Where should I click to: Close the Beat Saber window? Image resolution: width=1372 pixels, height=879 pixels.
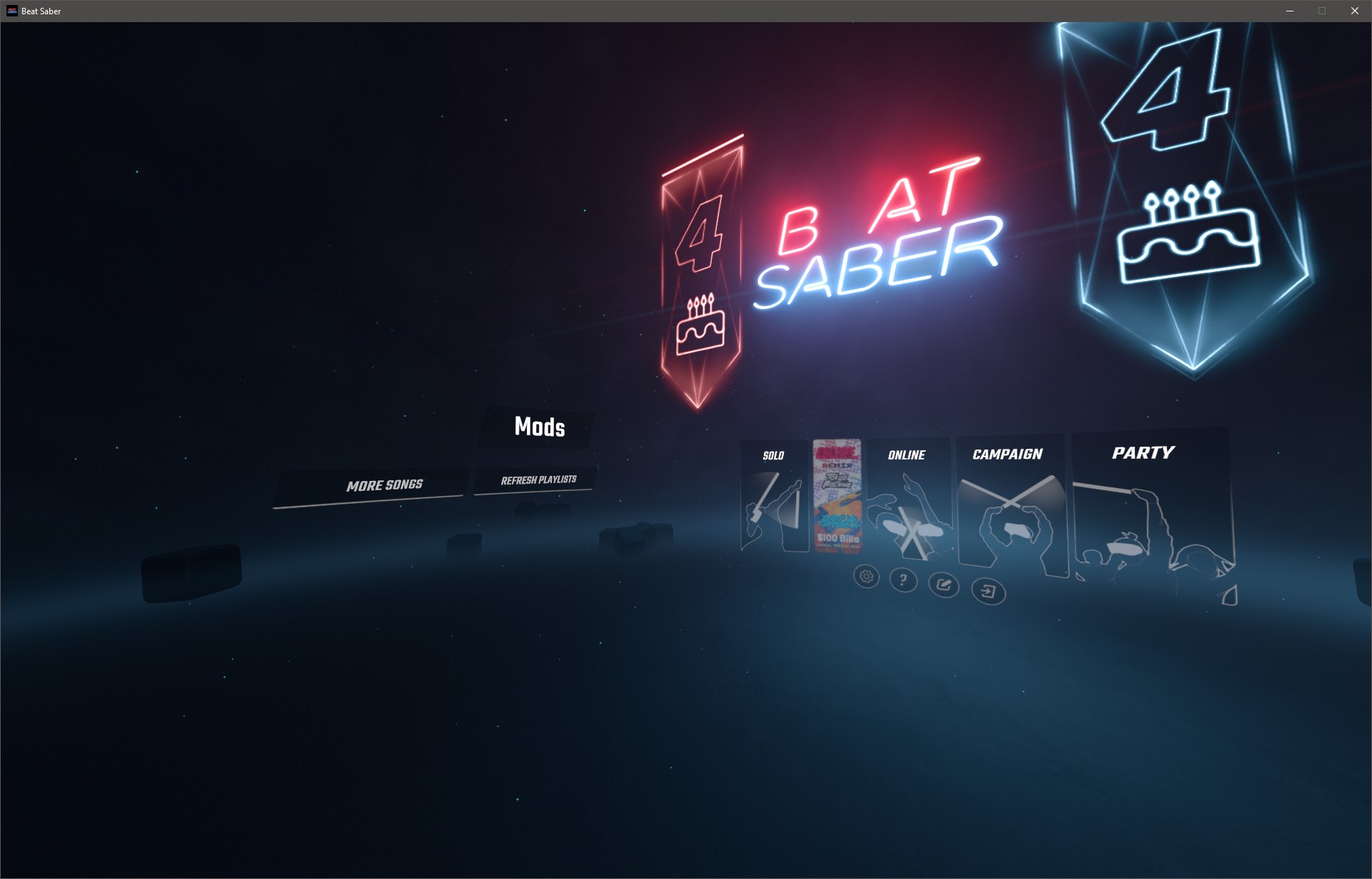(1354, 11)
